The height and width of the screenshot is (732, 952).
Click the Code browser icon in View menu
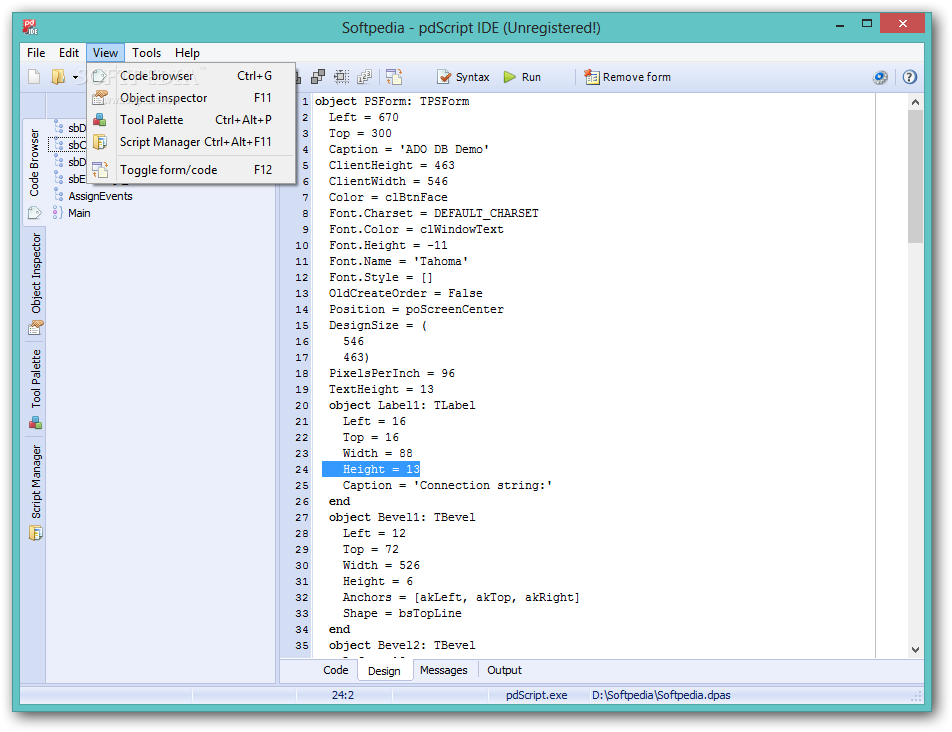(x=100, y=76)
